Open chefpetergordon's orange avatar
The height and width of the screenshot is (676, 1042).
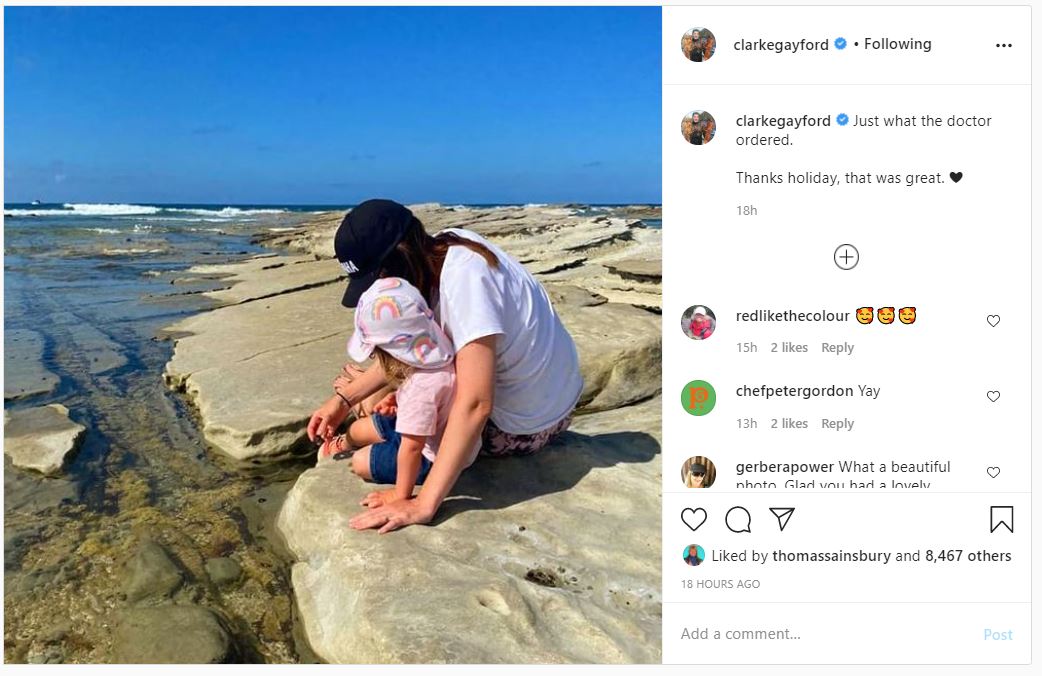698,397
